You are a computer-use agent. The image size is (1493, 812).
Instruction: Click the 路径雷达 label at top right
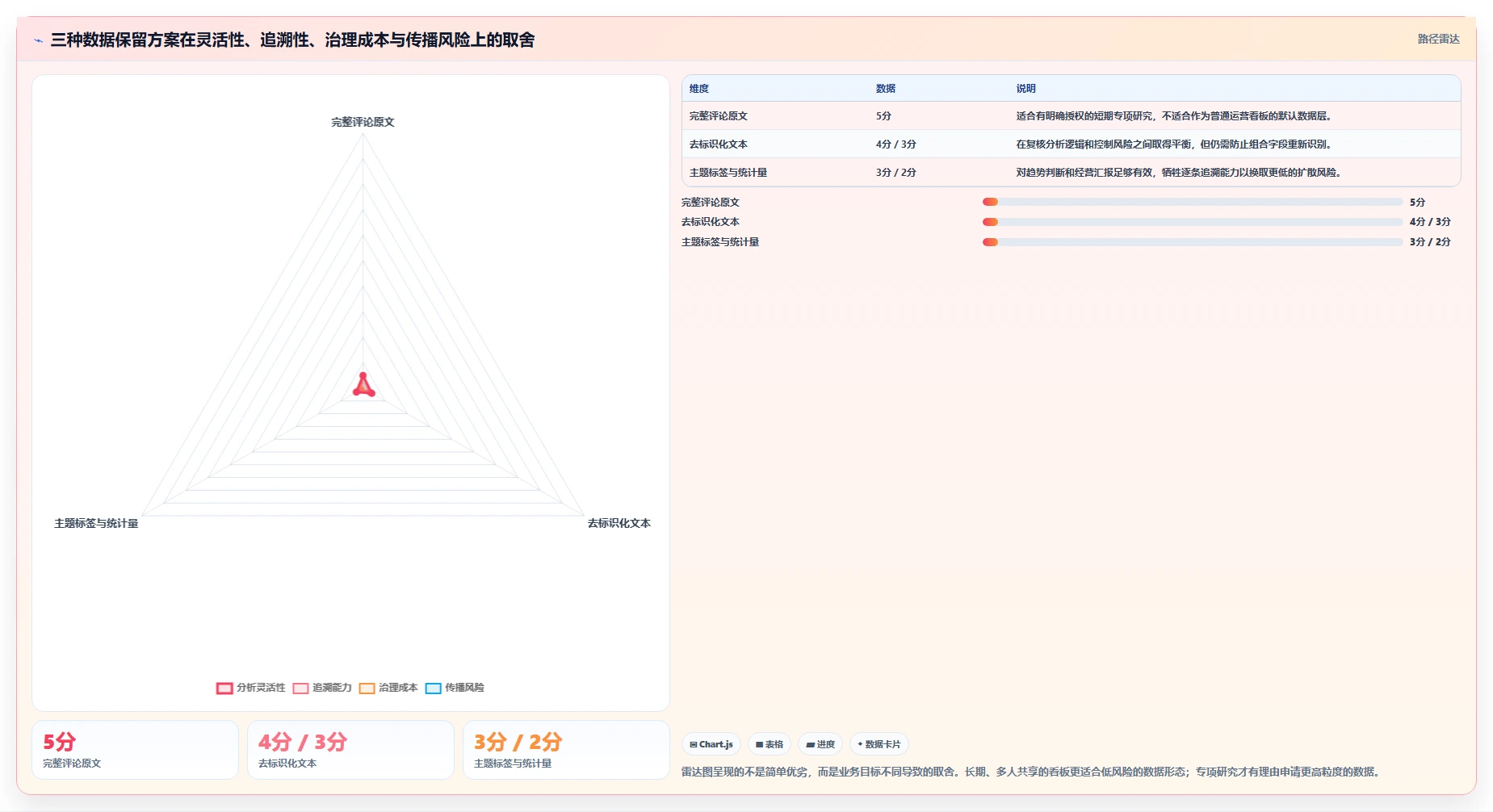[1438, 39]
